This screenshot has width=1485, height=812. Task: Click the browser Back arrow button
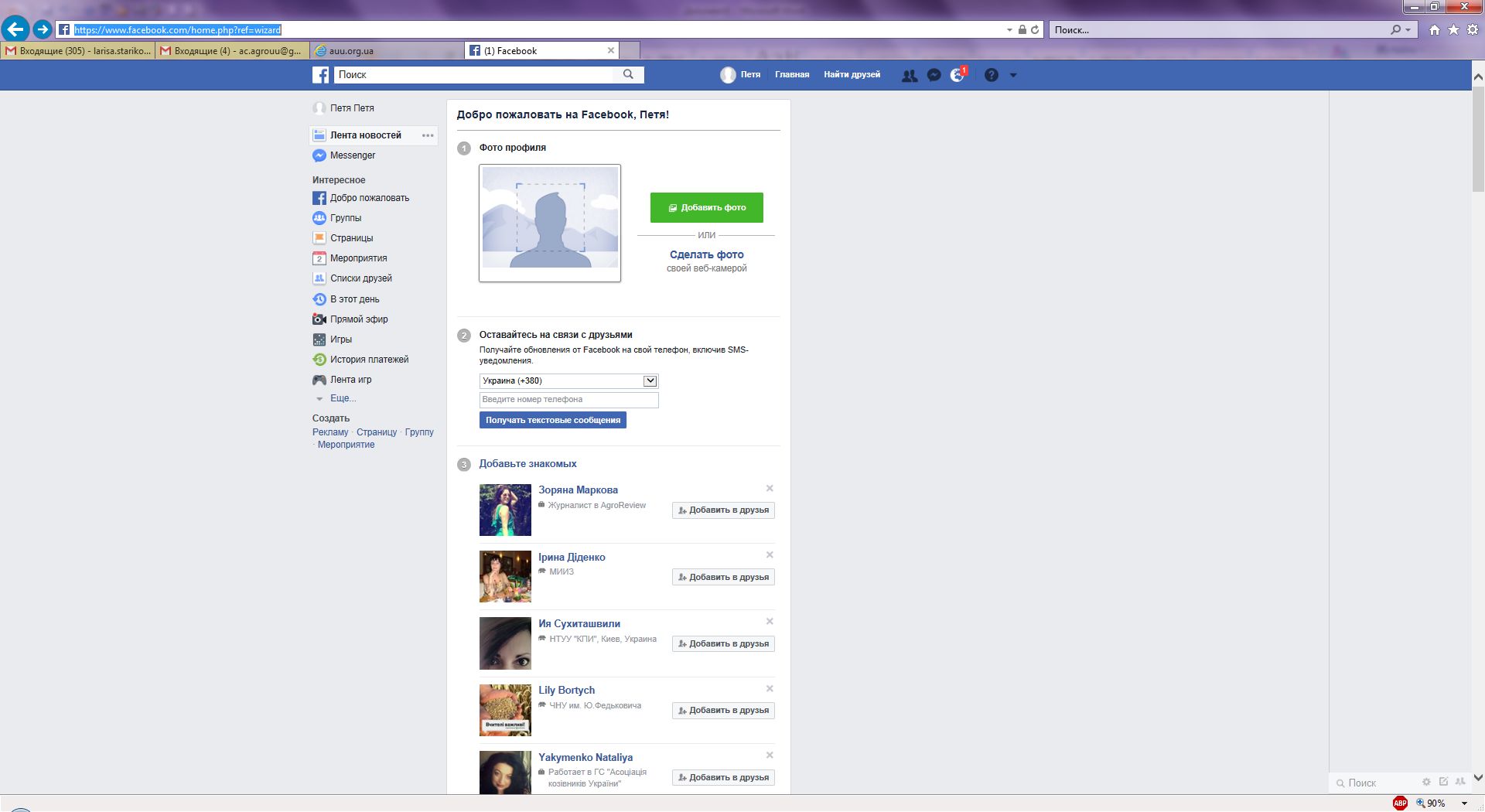tap(15, 29)
